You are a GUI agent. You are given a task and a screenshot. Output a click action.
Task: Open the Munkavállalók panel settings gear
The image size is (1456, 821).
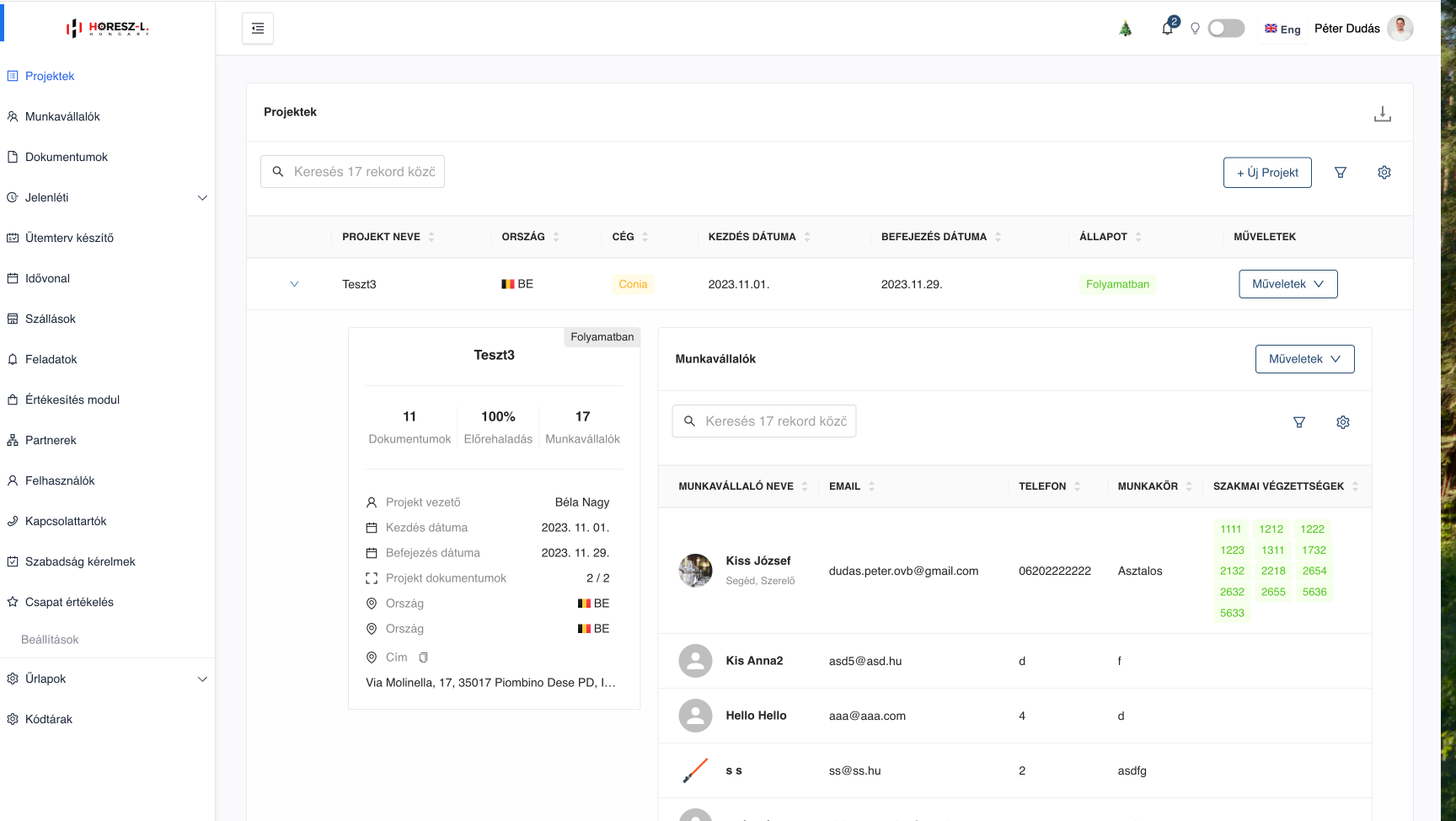(1343, 422)
